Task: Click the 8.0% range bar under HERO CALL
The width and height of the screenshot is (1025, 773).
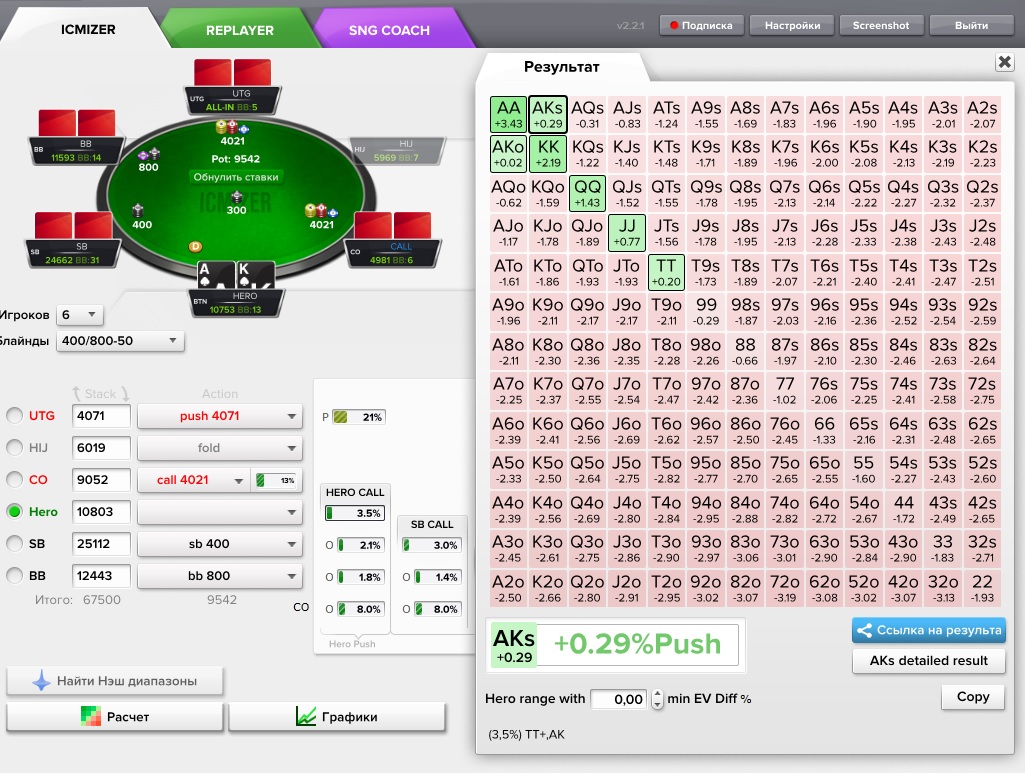Action: pos(360,609)
